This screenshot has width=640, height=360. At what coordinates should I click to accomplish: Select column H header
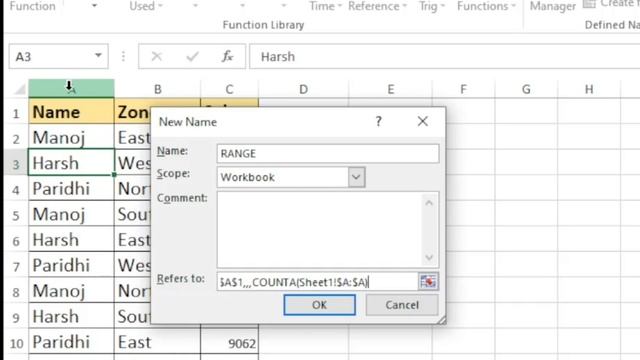(x=589, y=89)
